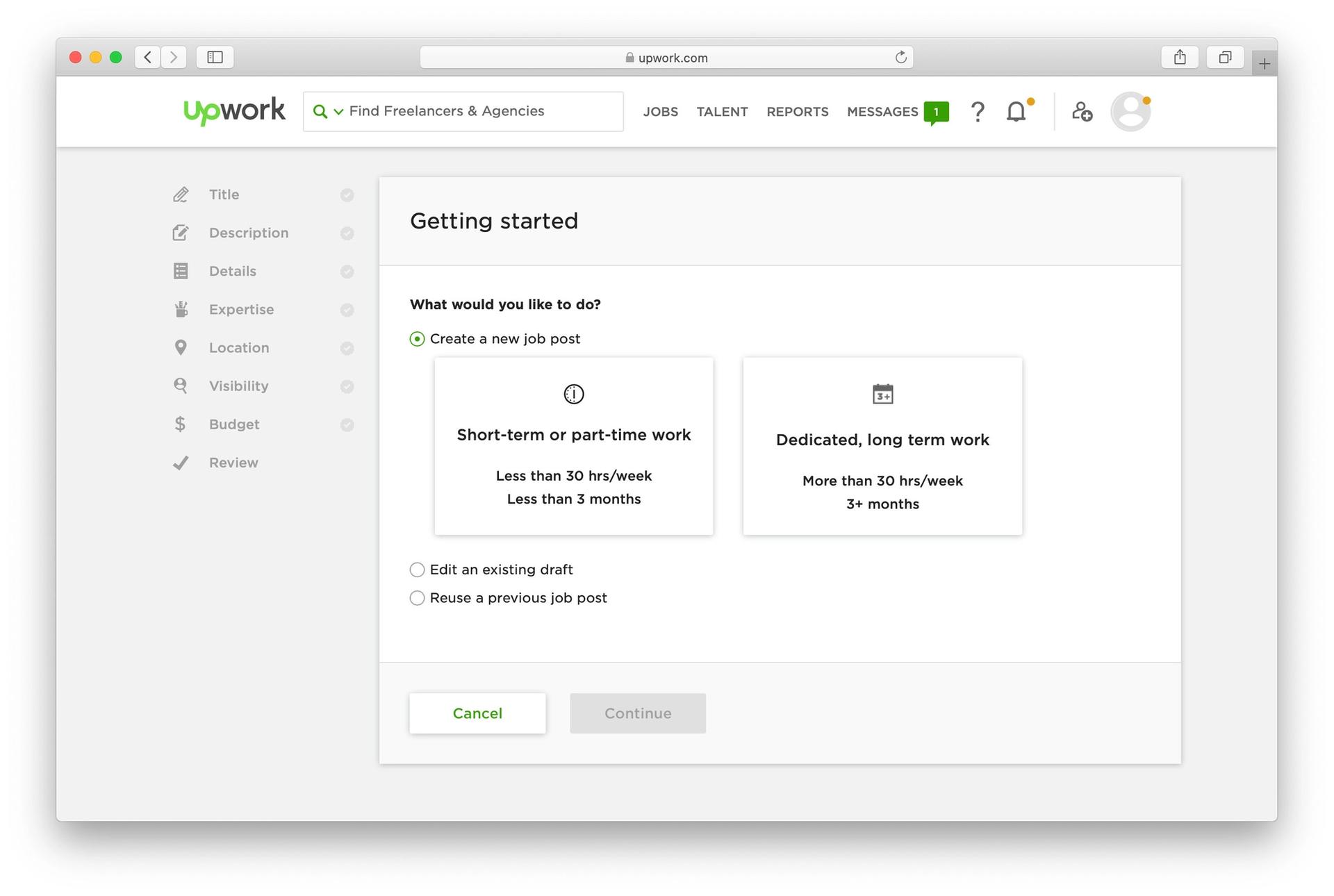Click the Upwork logo
This screenshot has width=1334, height=896.
tap(234, 111)
